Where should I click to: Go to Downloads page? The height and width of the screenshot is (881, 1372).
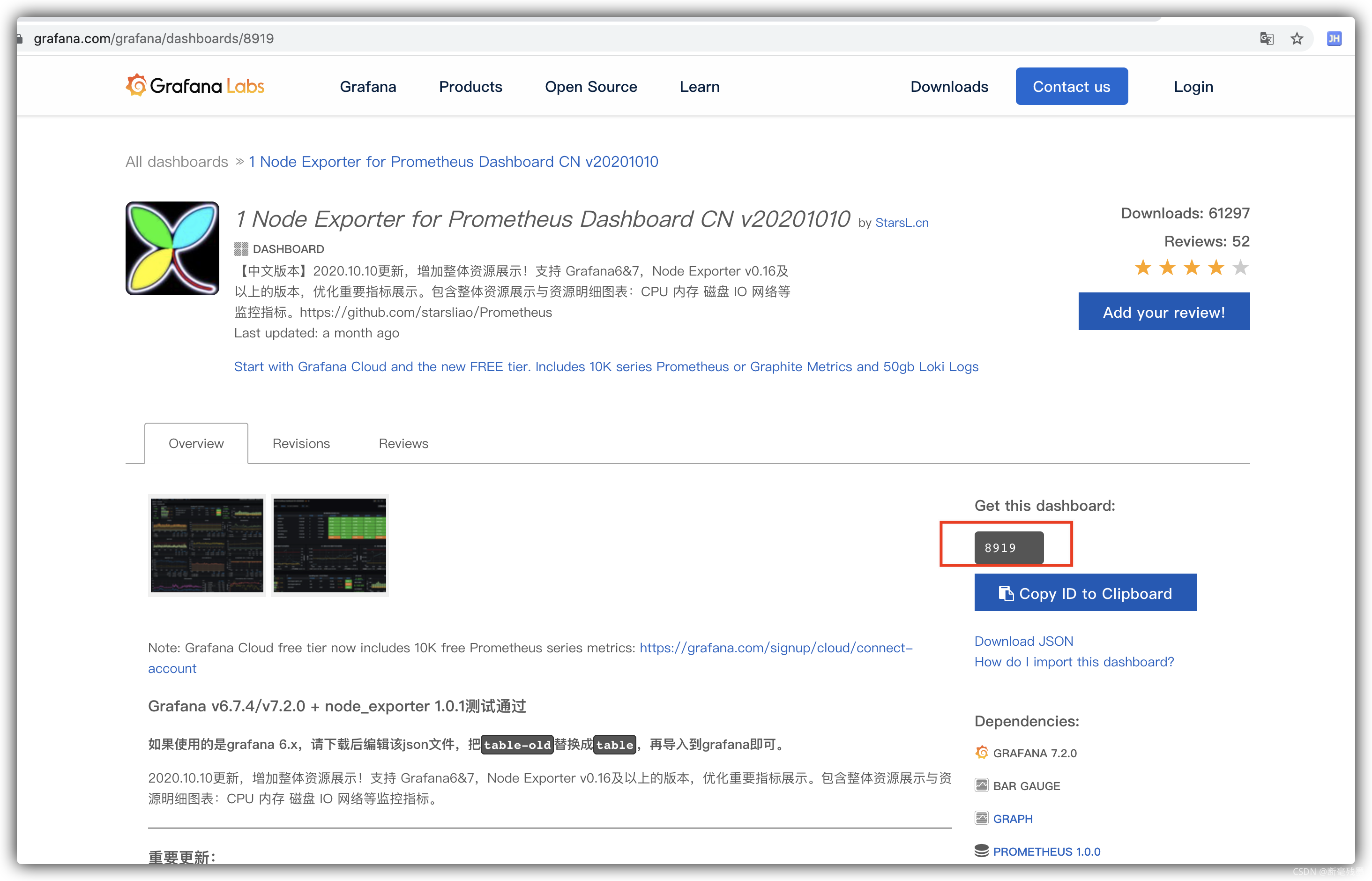(x=949, y=86)
